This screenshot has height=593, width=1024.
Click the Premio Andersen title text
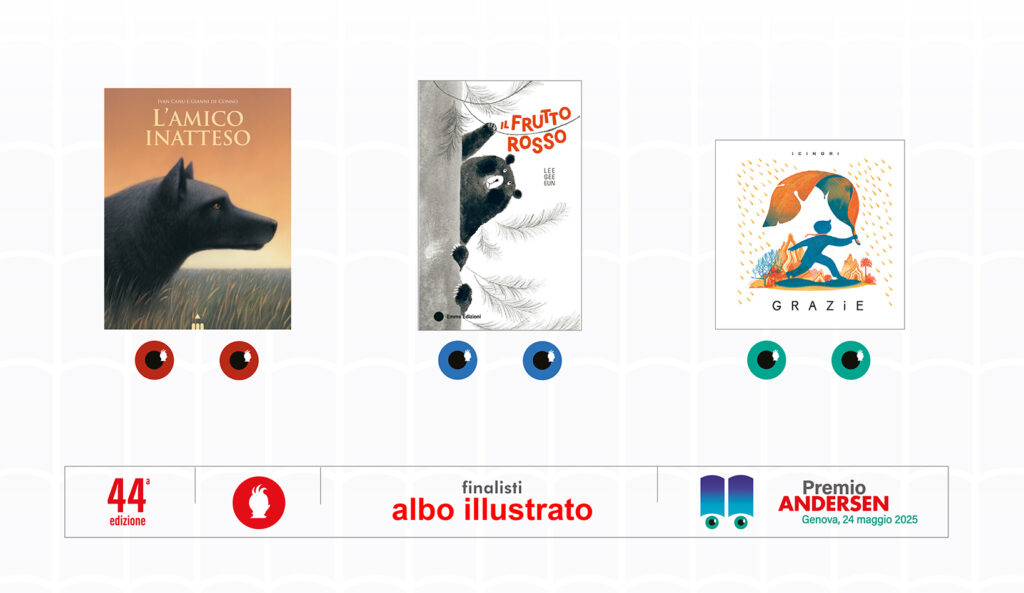tap(833, 496)
